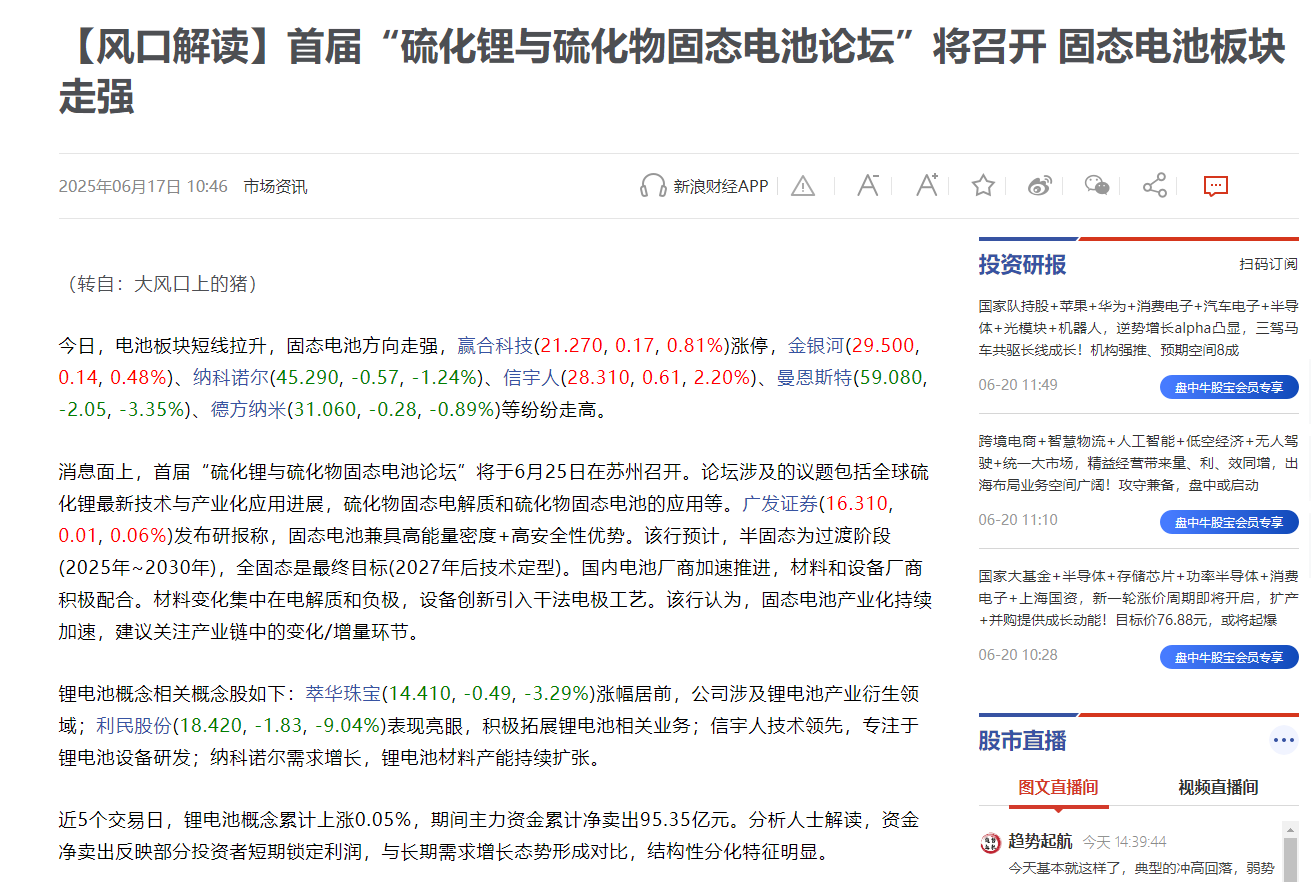Increase font size with A+ icon
Screen dimensions: 1311x882
coord(927,185)
